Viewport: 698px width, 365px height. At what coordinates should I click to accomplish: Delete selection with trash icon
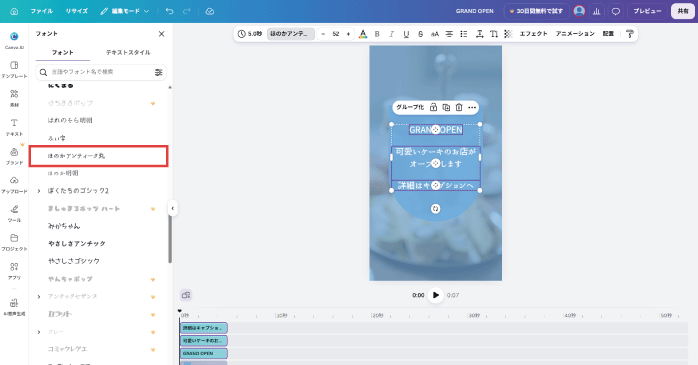click(459, 107)
